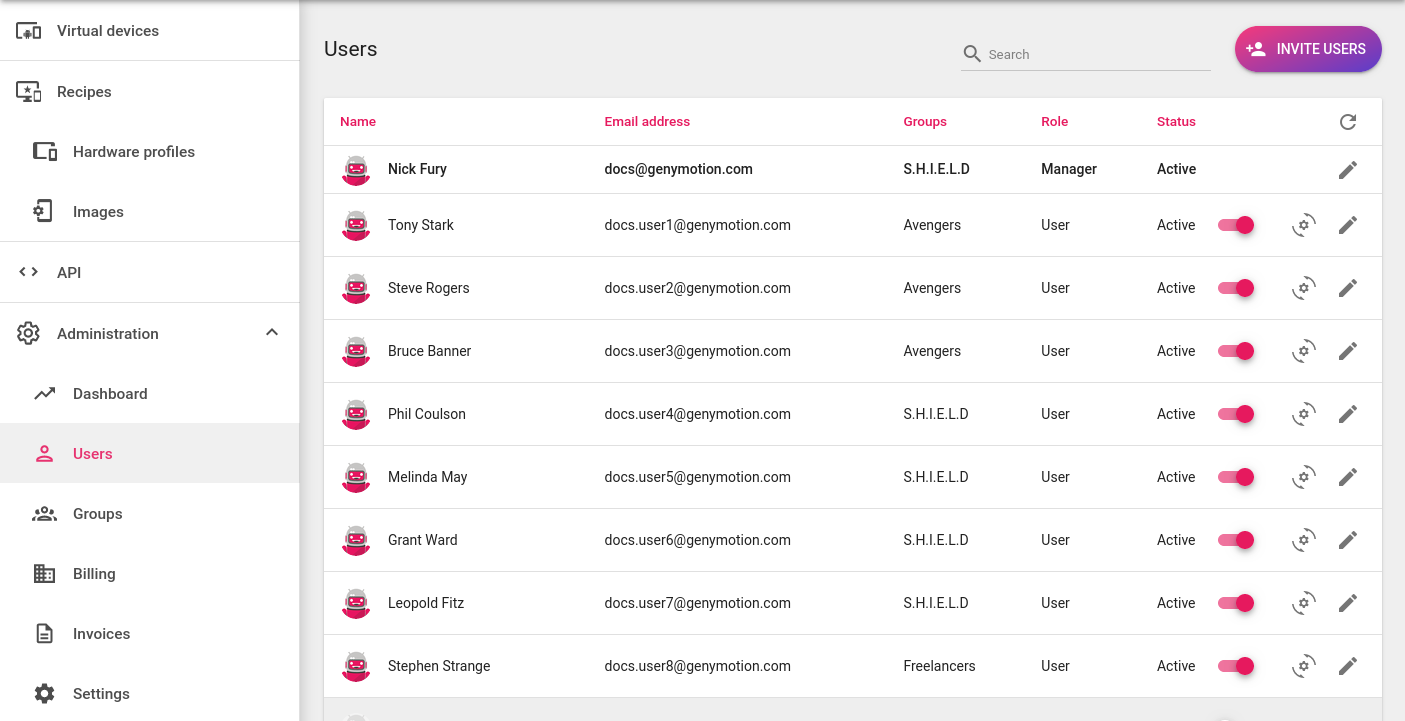1405x721 pixels.
Task: Select the API code brackets icon
Action: click(x=27, y=271)
